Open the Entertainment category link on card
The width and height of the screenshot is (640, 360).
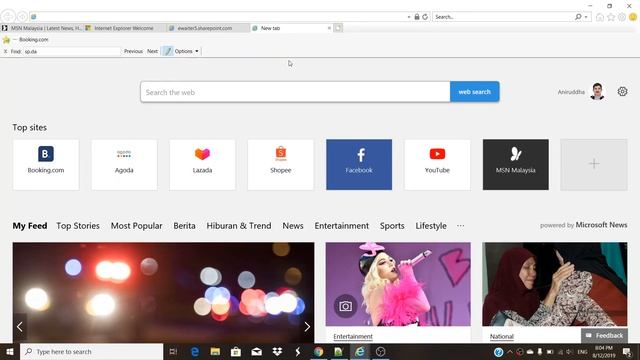click(x=353, y=336)
